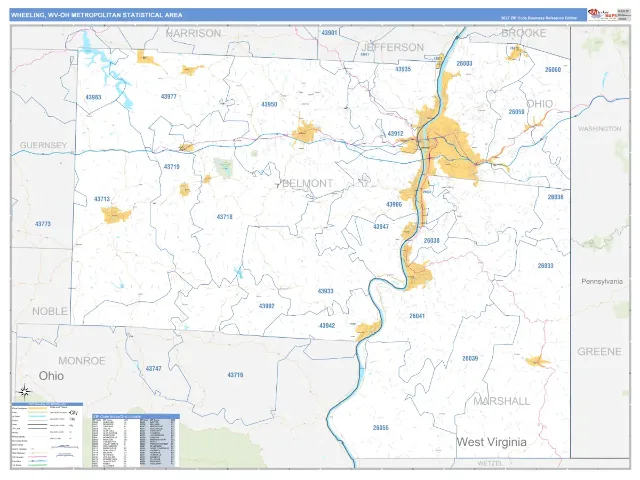Screen dimensions: 640x480
Task: Click ZIP code label 43950
Action: (269, 104)
